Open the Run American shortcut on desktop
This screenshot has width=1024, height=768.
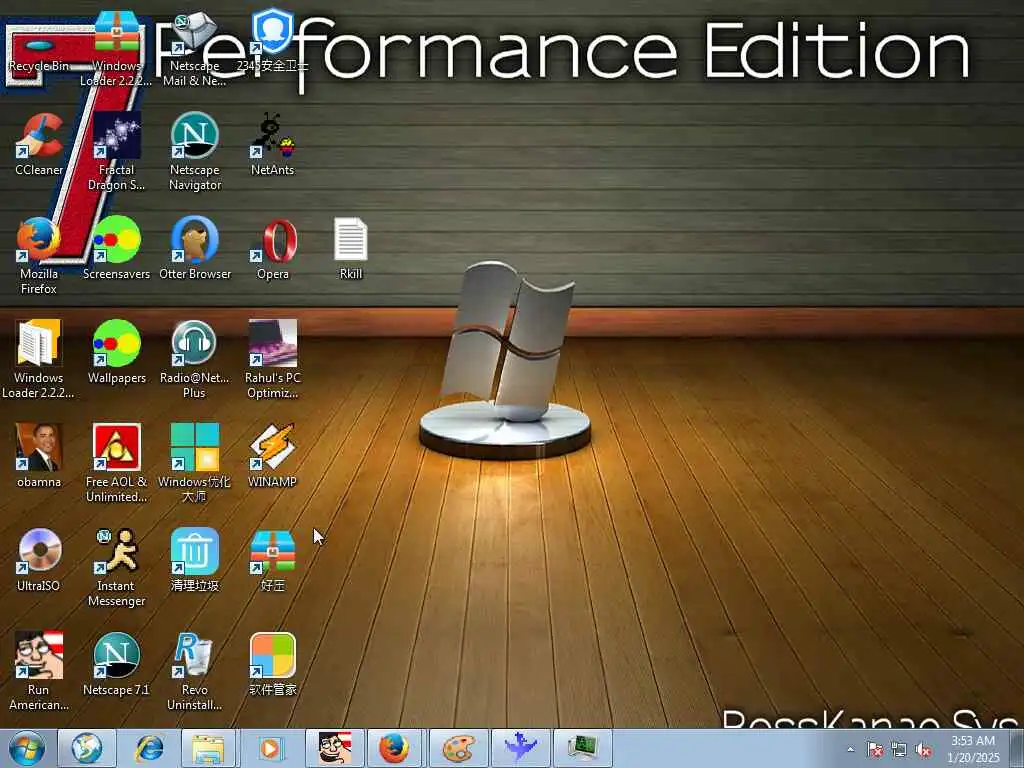[x=39, y=671]
